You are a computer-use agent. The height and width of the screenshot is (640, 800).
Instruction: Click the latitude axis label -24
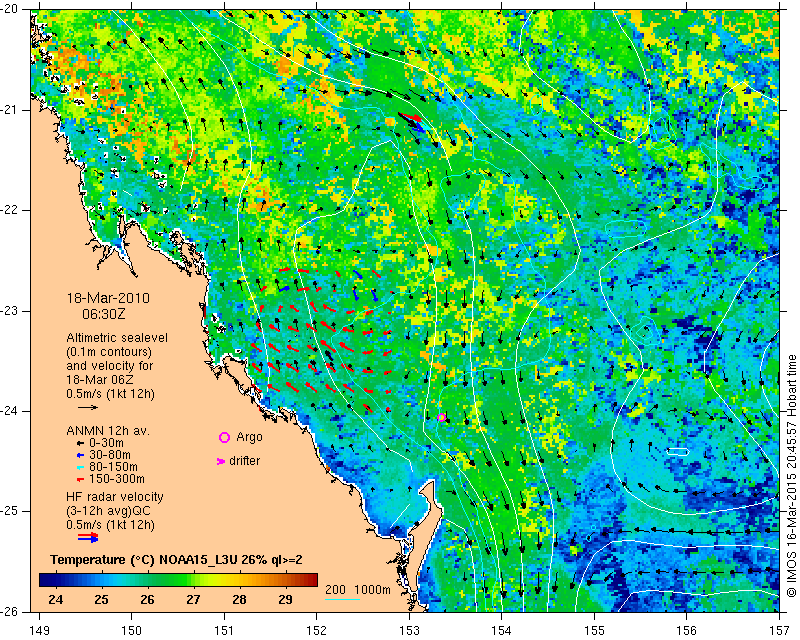click(10, 411)
